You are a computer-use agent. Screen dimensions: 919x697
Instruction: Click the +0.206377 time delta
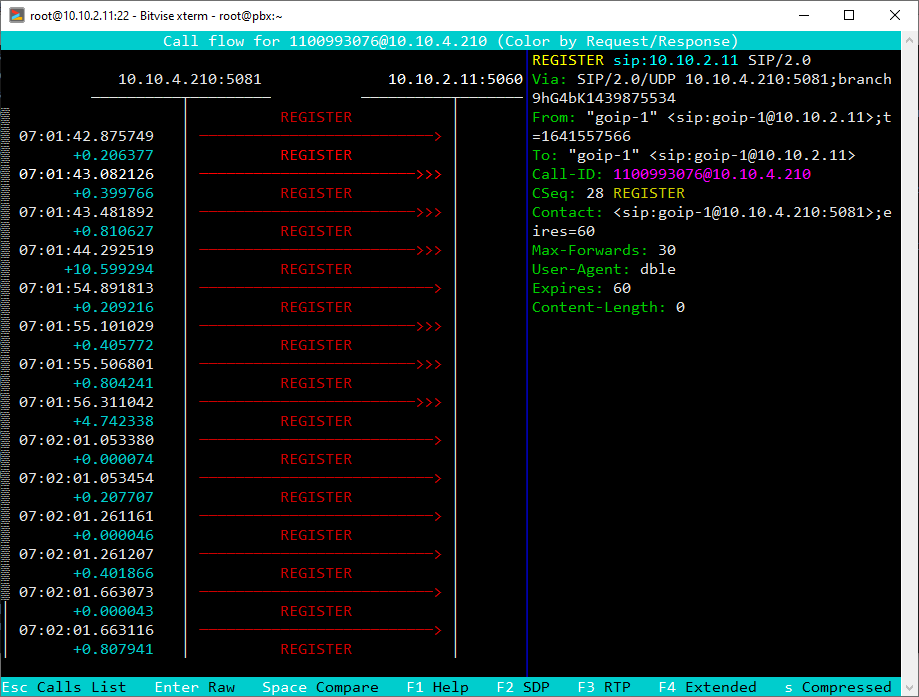point(113,155)
